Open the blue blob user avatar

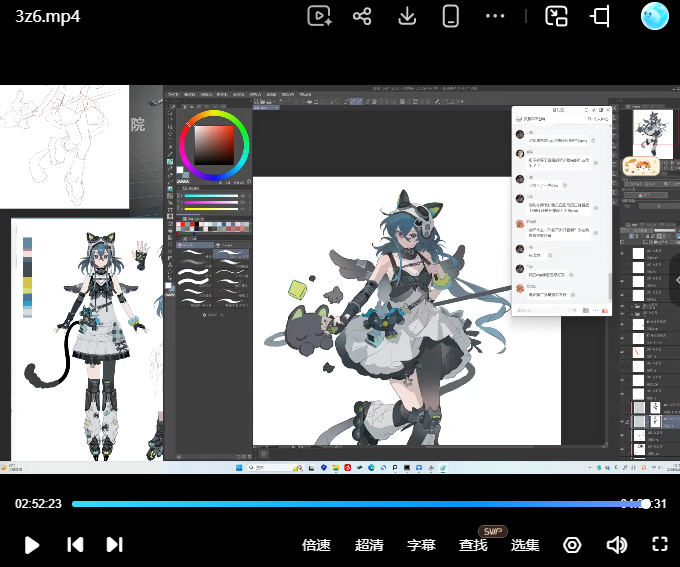(654, 16)
